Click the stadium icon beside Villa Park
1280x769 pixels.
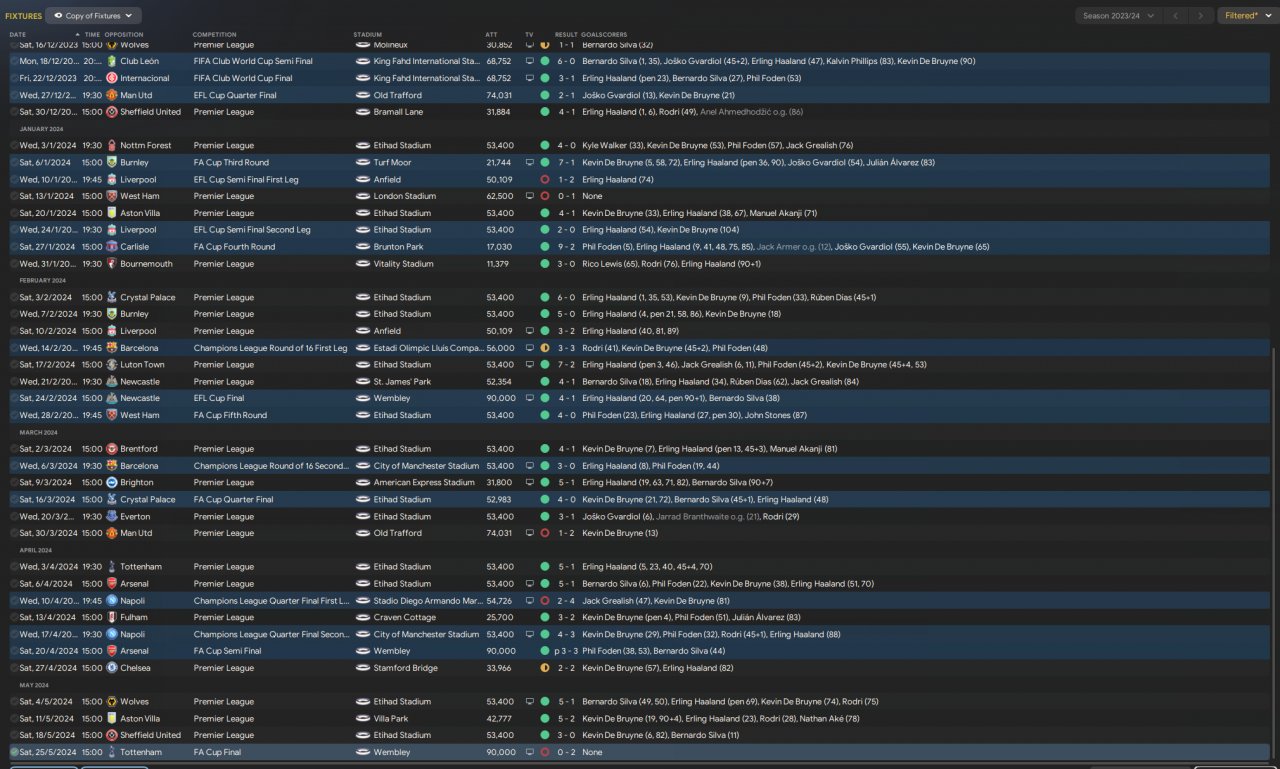coord(363,719)
